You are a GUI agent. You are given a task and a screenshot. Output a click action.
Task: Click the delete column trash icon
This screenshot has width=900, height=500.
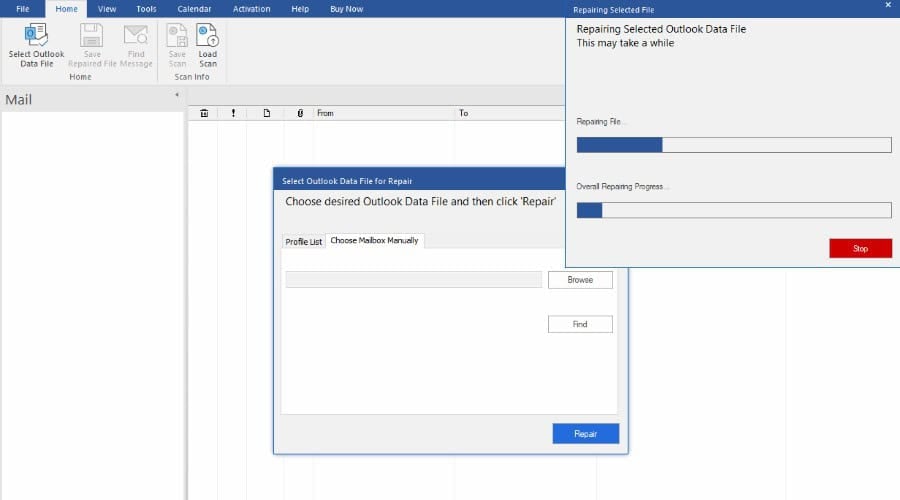[204, 113]
